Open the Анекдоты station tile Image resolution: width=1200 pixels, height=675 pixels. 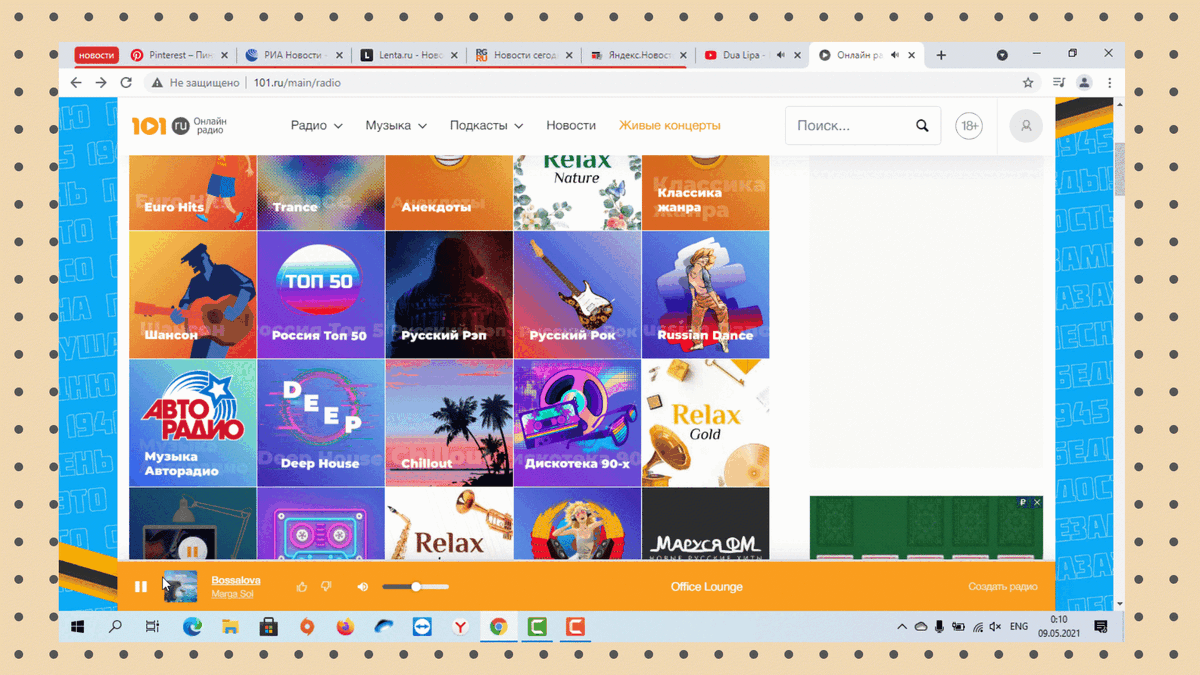tap(449, 193)
